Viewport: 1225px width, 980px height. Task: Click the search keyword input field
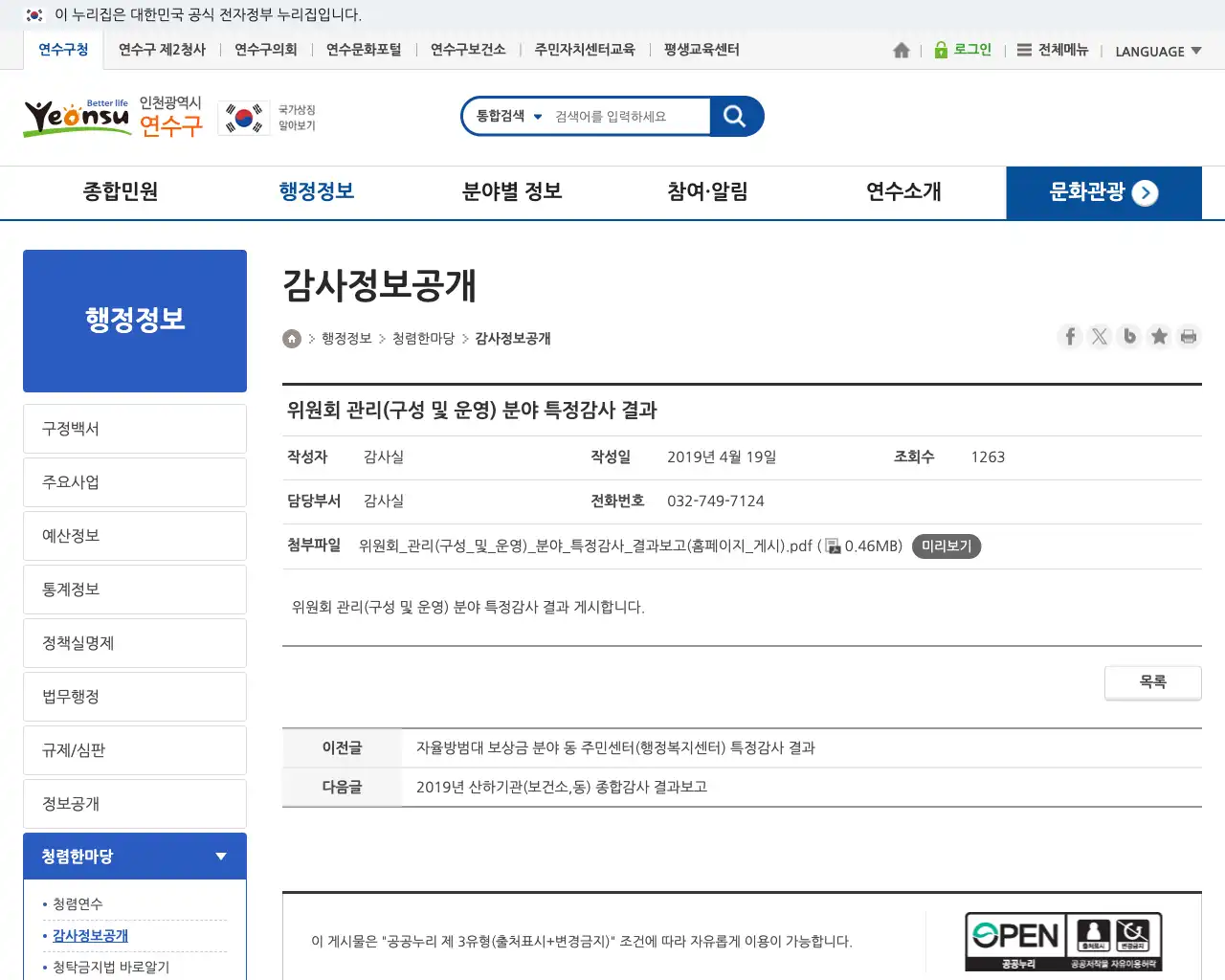point(628,117)
